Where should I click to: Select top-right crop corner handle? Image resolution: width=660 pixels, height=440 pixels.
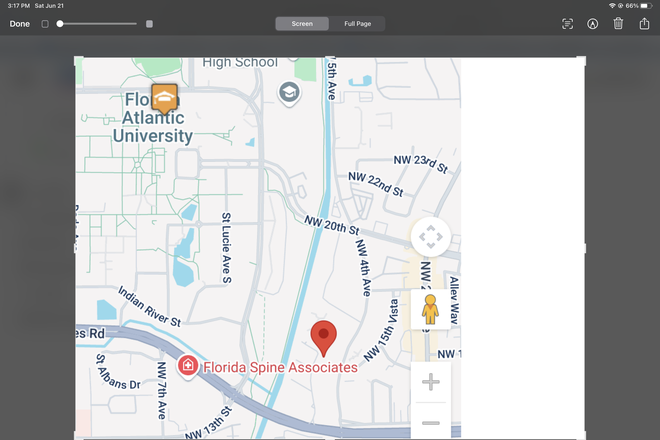point(581,61)
